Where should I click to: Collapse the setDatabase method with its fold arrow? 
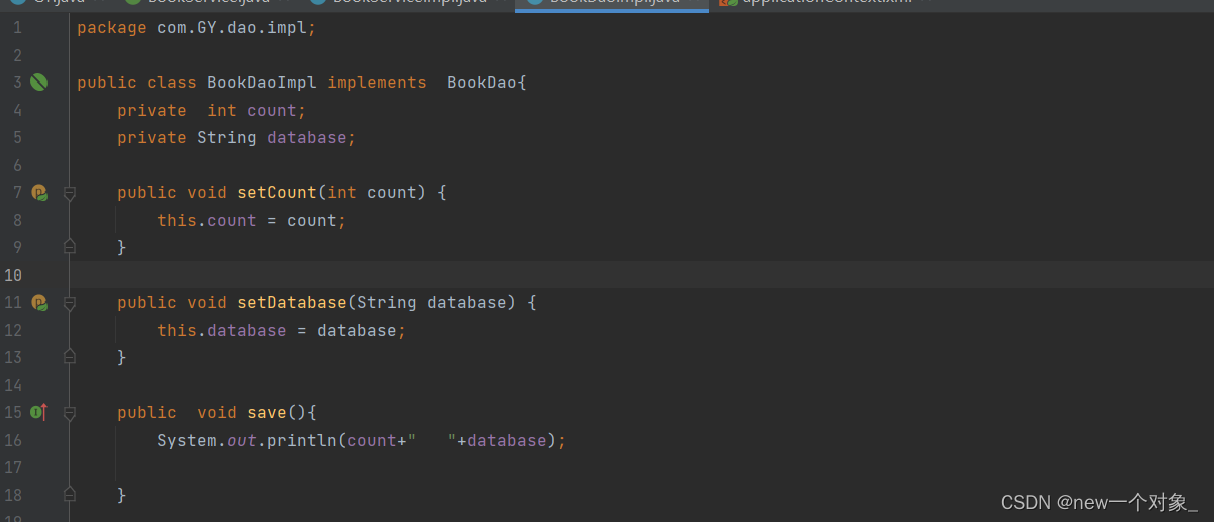pos(70,303)
